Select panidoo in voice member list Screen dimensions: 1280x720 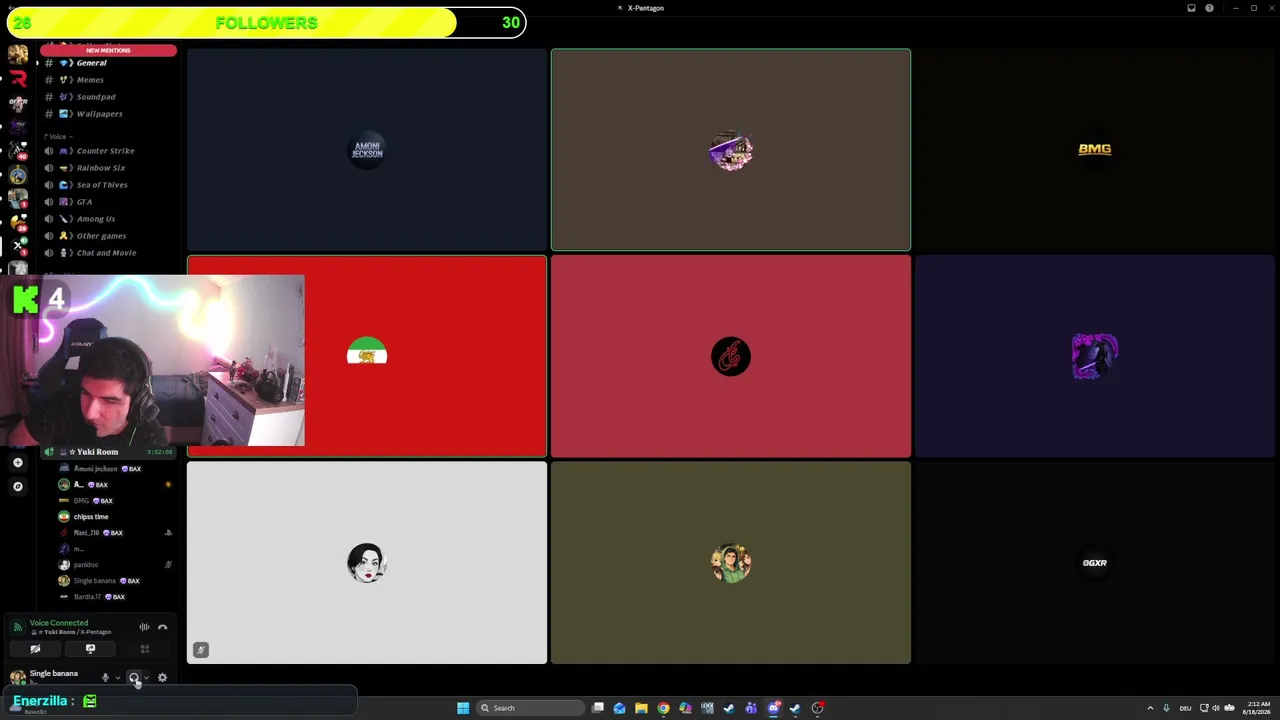(115, 565)
